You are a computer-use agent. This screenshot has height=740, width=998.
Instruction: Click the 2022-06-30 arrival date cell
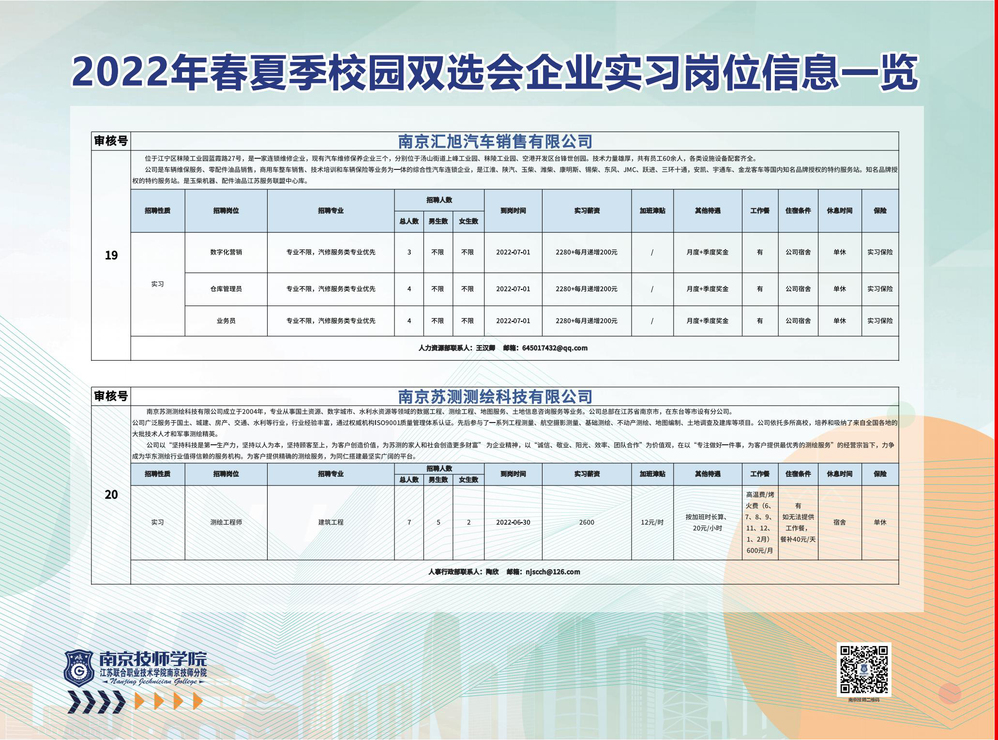[x=513, y=522]
